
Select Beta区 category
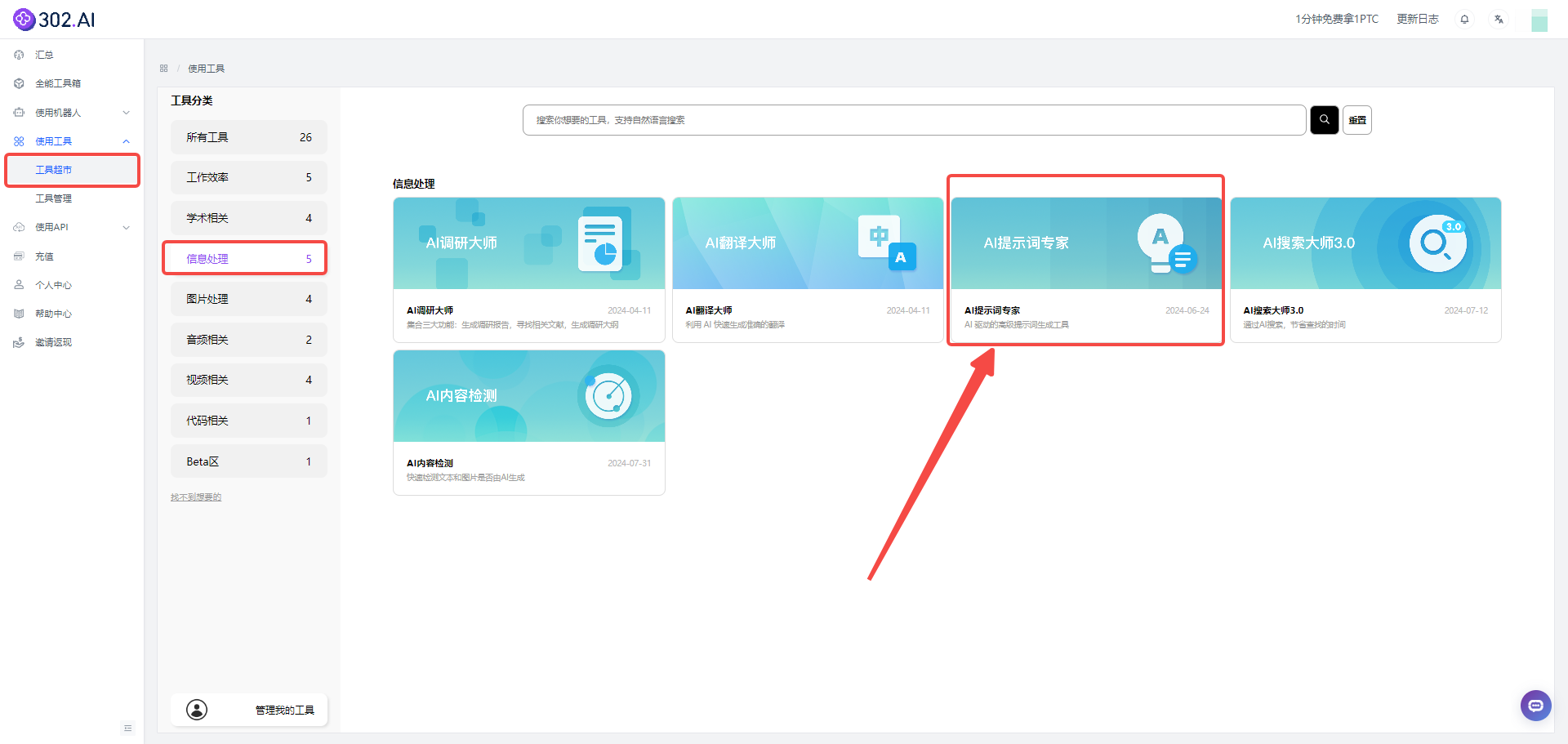tap(249, 461)
